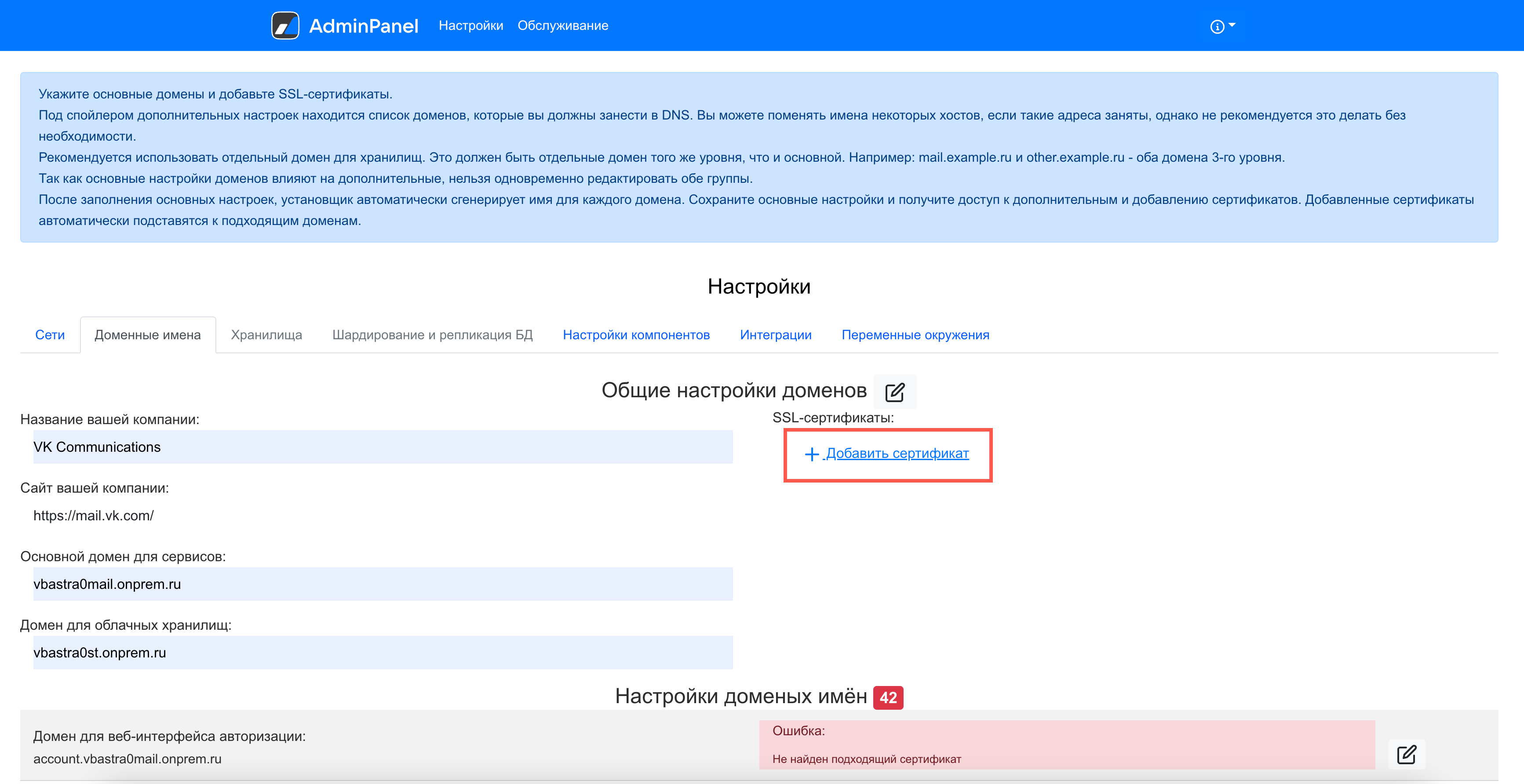The image size is (1524, 784).
Task: Open the Переменные окружения tab
Action: point(915,334)
